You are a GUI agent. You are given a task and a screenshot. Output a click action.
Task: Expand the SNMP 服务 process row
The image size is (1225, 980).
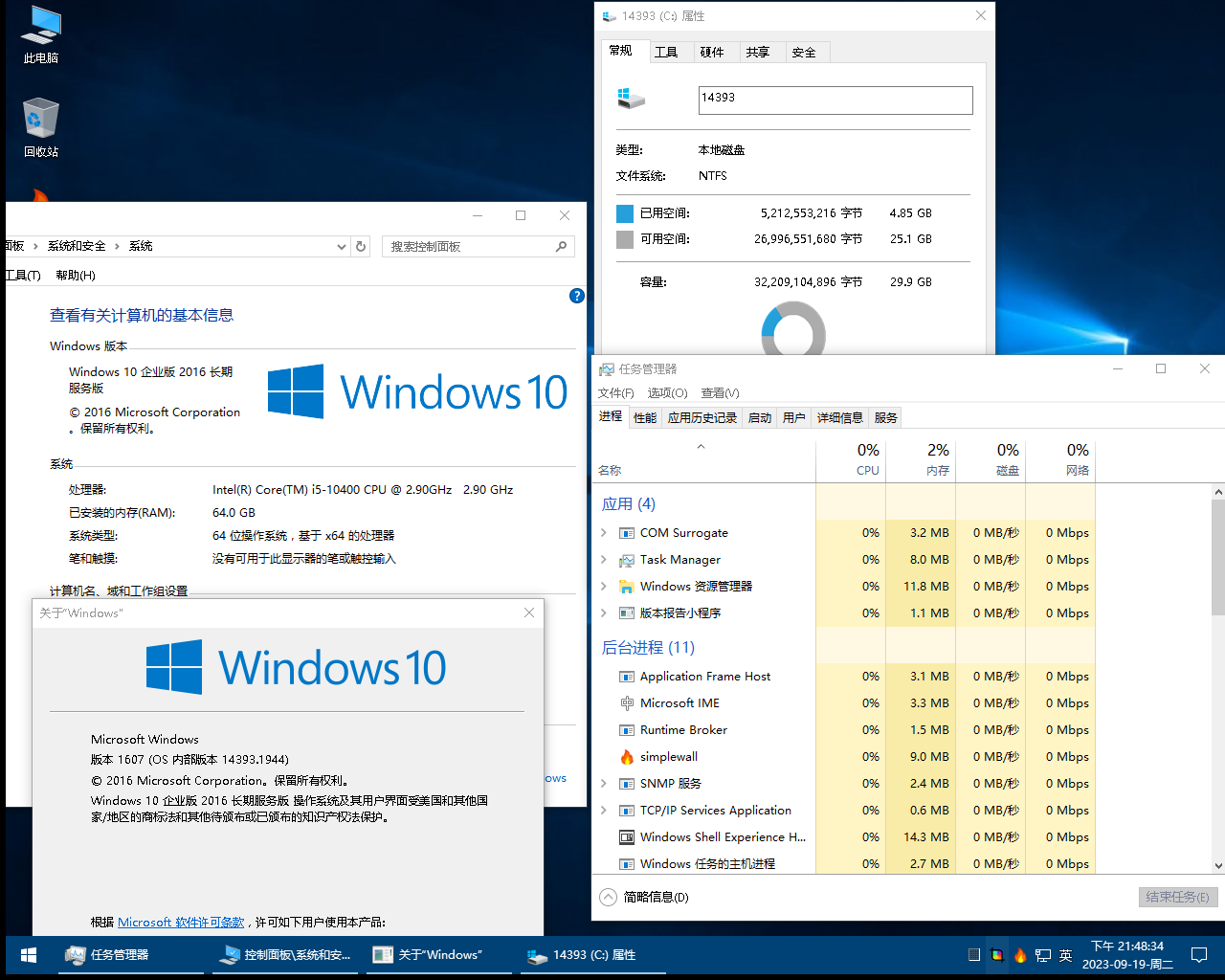[x=604, y=784]
